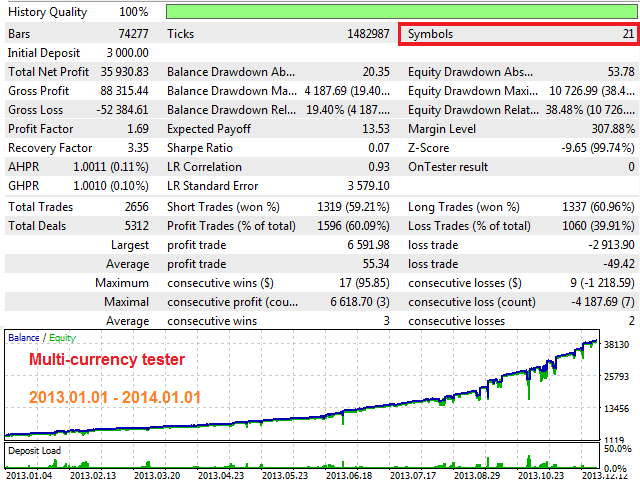Screen dimensions: 640x480
Task: Select the Profit Factor value 1.69
Action: [x=137, y=129]
